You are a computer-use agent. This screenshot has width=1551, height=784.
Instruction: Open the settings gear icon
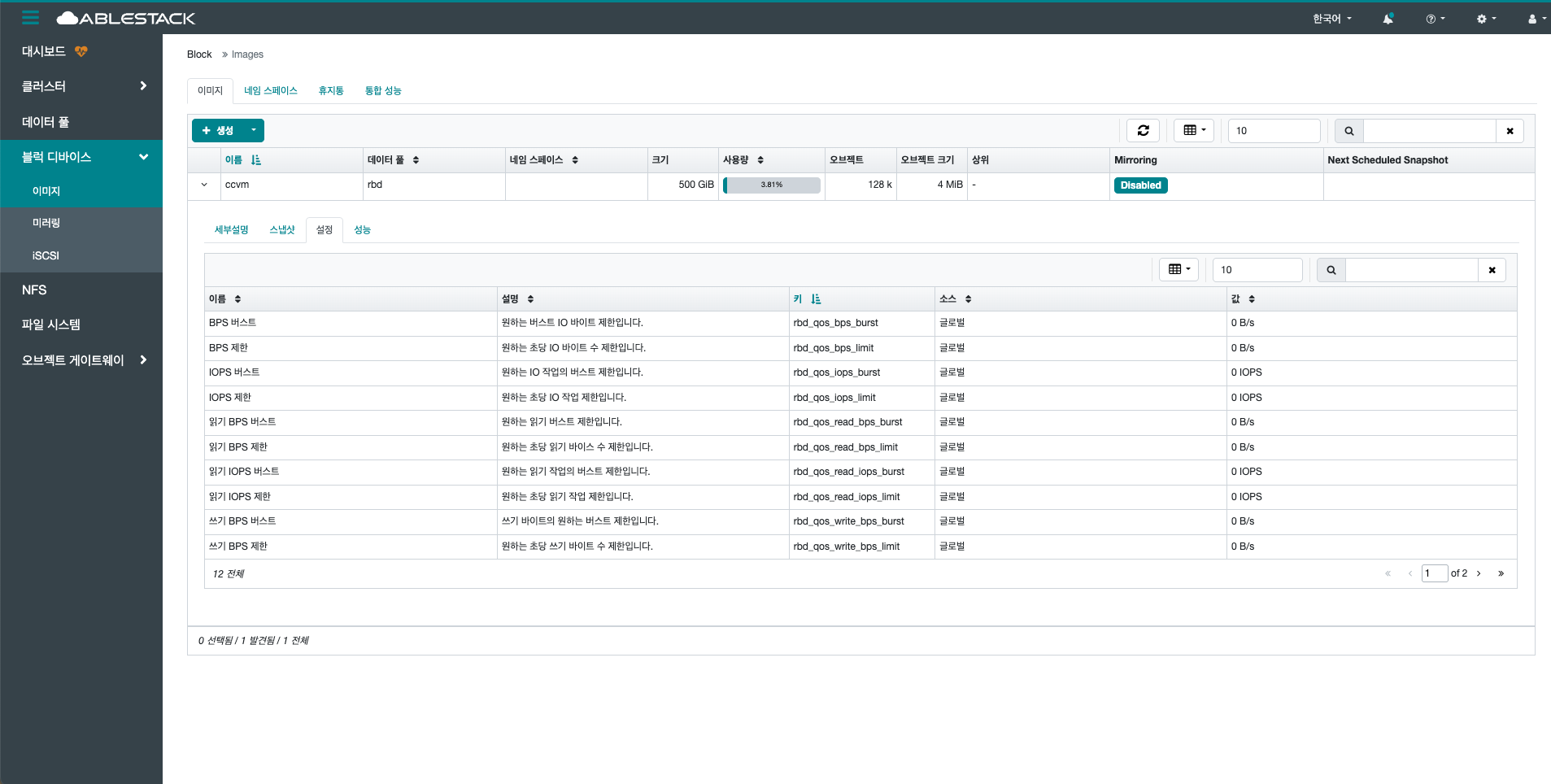click(x=1483, y=18)
